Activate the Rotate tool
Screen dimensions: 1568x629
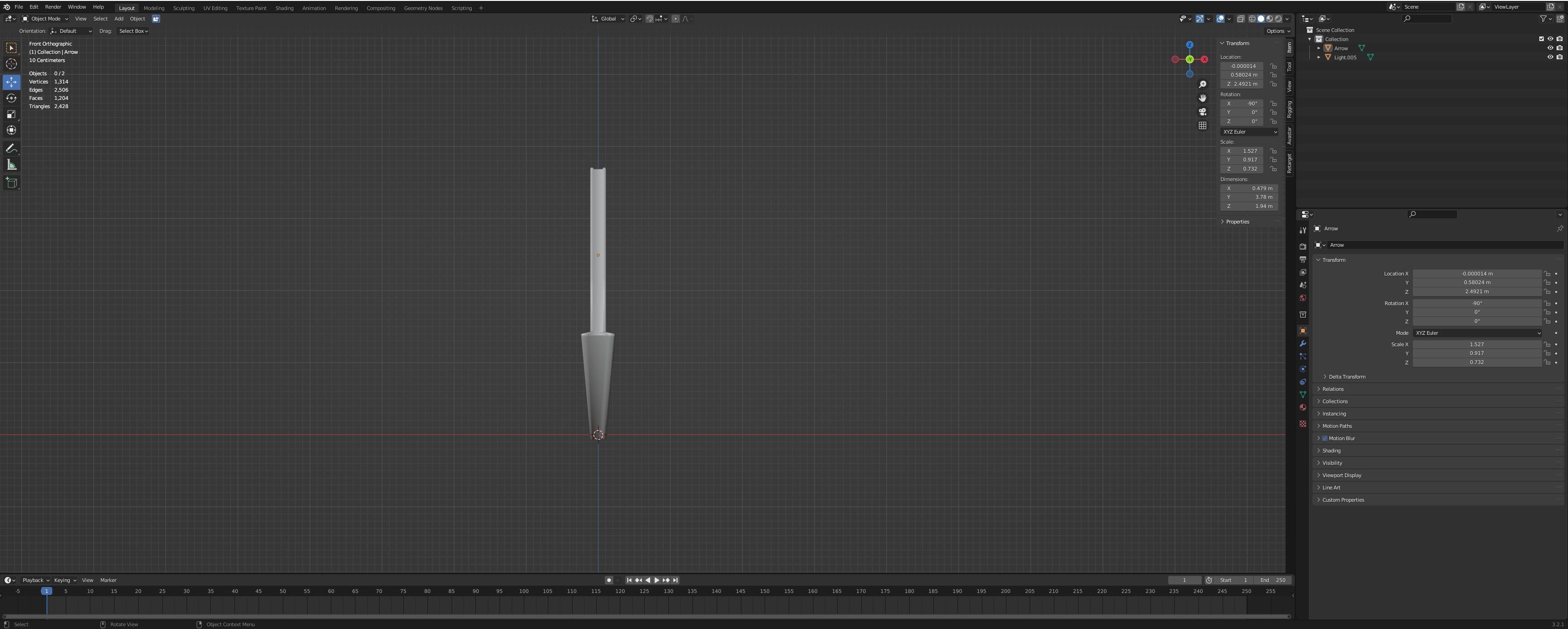pyautogui.click(x=11, y=98)
